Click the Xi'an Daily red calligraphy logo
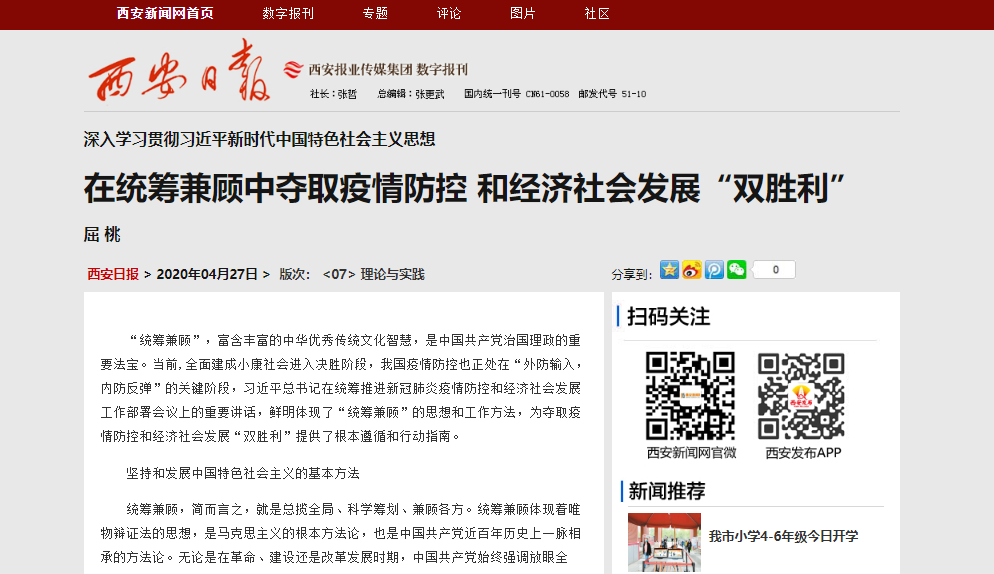The width and height of the screenshot is (994, 574). tap(179, 71)
